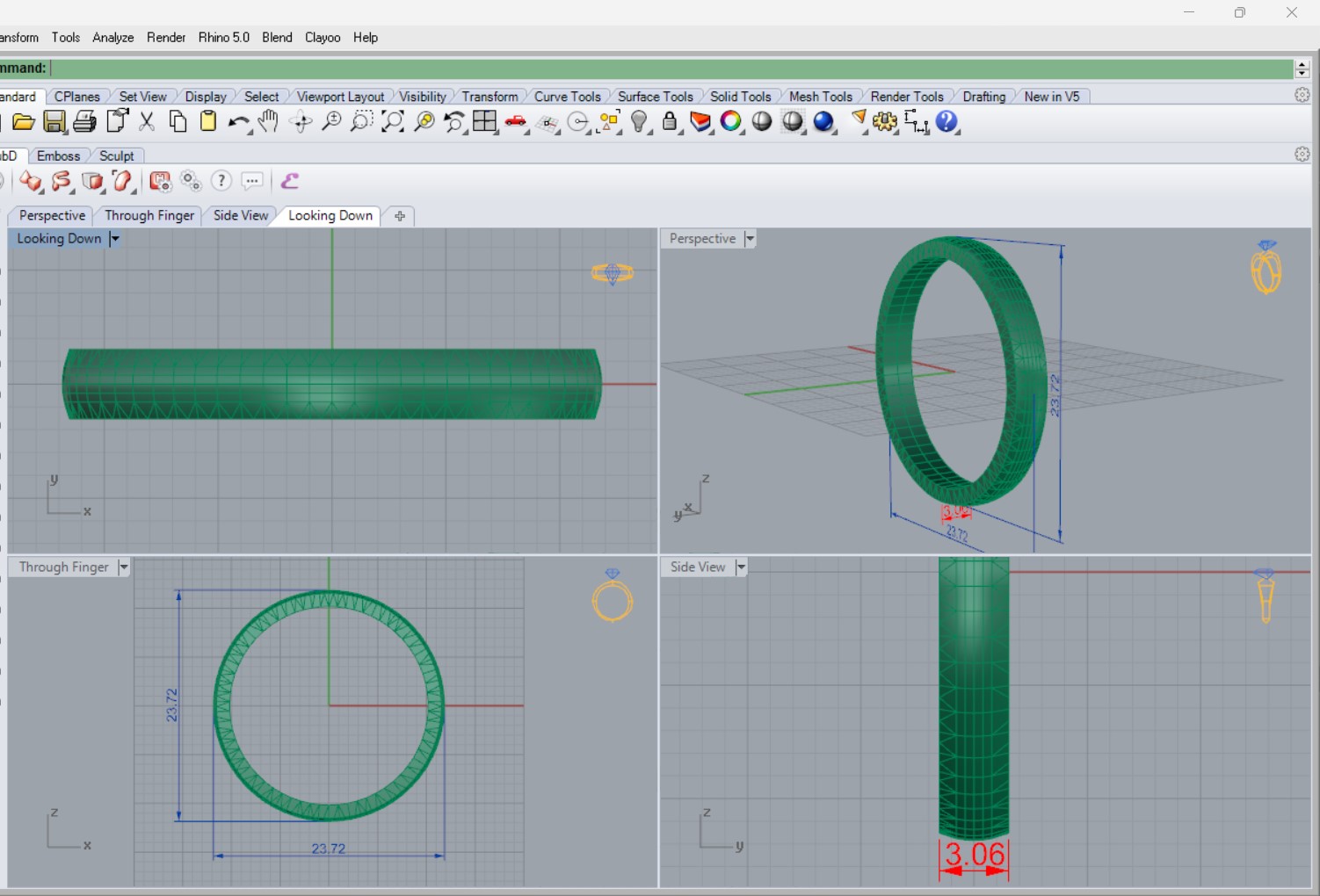Viewport: 1320px width, 896px height.
Task: Click the Save floppy disk icon
Action: pyautogui.click(x=54, y=122)
